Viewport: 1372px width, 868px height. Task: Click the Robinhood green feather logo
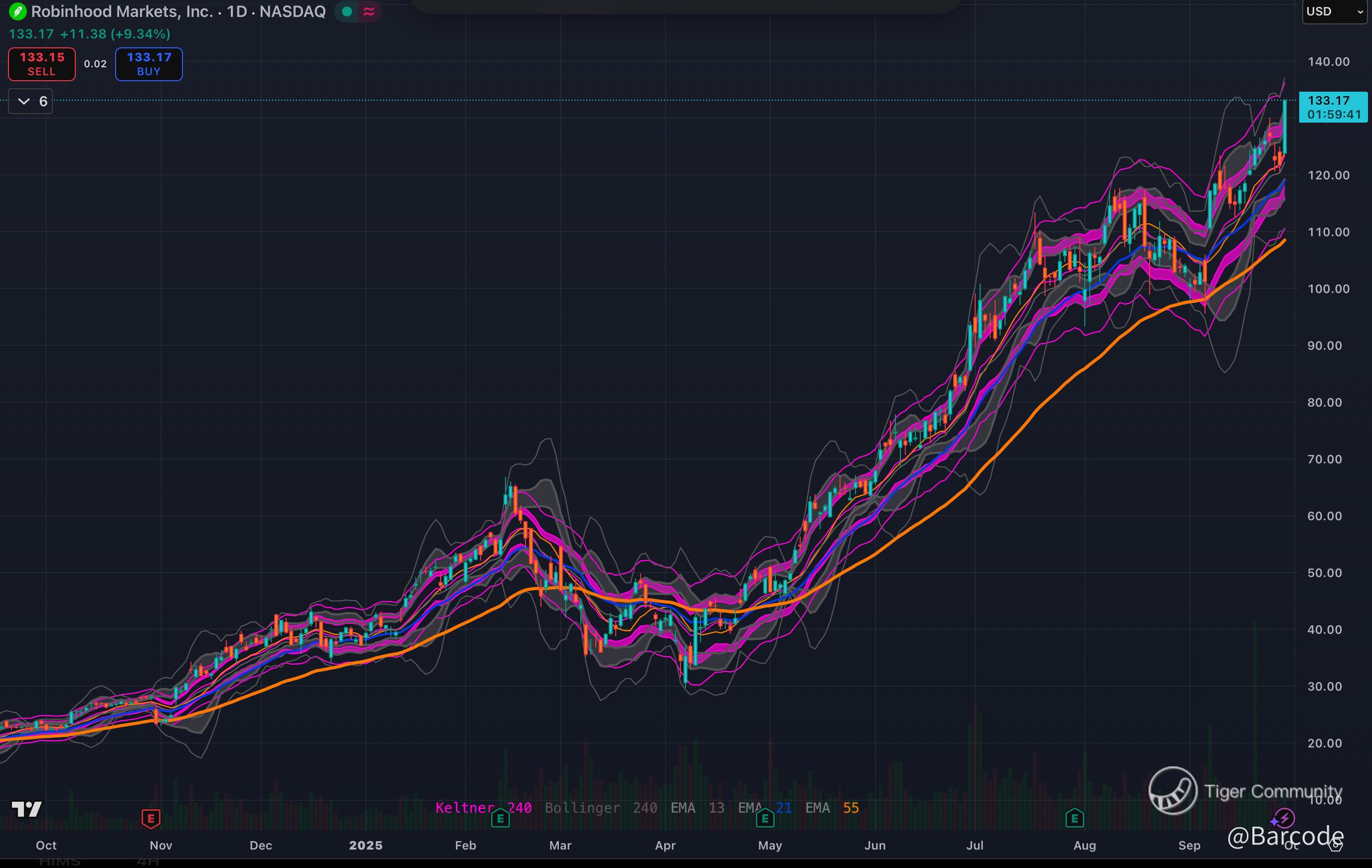17,11
